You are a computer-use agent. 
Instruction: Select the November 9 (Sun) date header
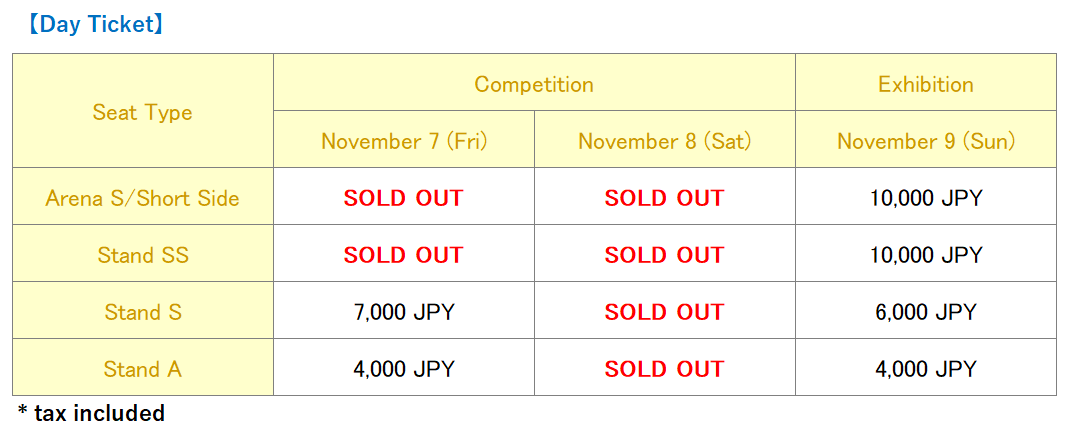pos(925,141)
